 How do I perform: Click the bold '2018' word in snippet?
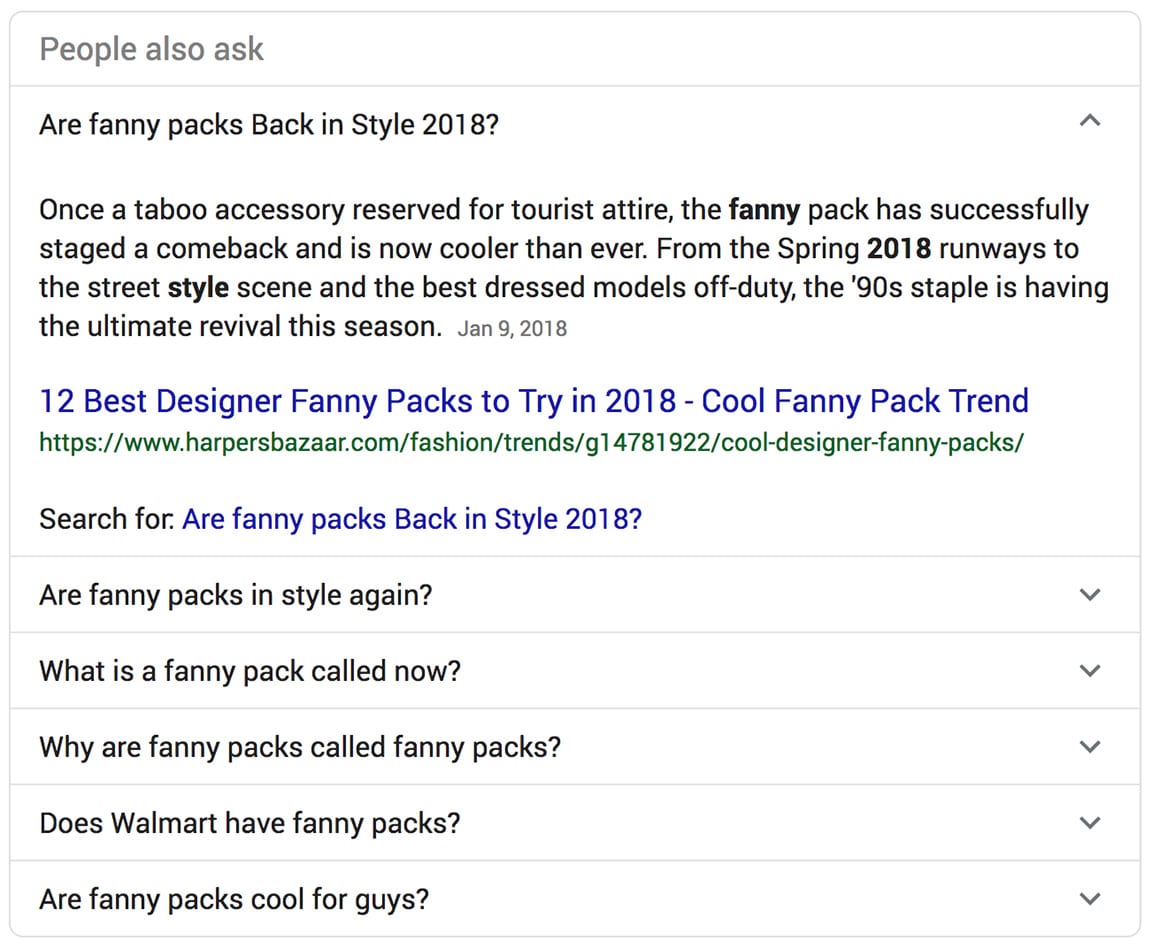899,248
